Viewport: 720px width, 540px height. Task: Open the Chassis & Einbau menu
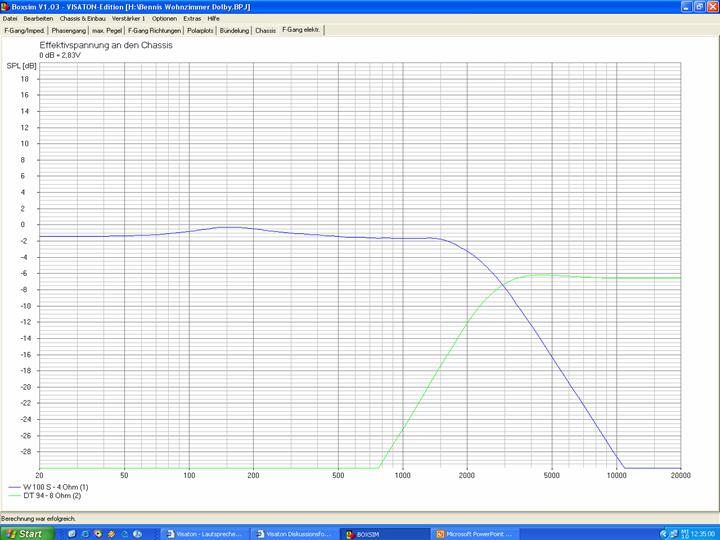pyautogui.click(x=83, y=18)
